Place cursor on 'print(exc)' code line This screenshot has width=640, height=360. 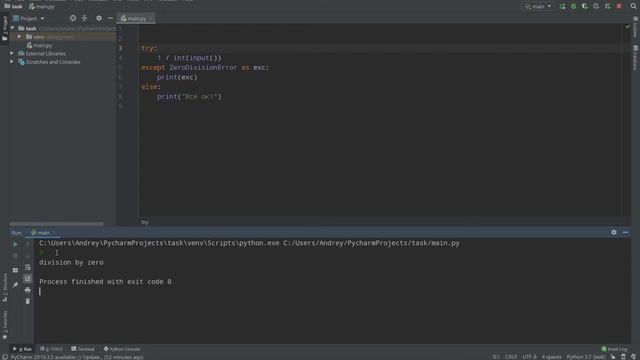[x=177, y=77]
